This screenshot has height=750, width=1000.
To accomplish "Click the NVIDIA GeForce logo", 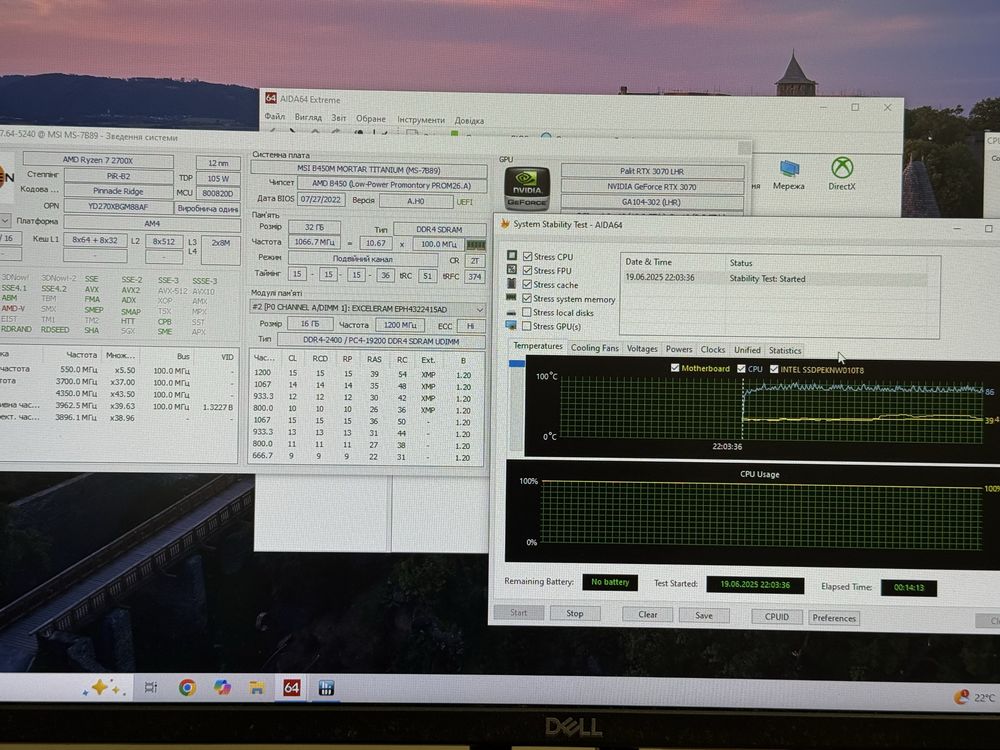I will [x=527, y=189].
